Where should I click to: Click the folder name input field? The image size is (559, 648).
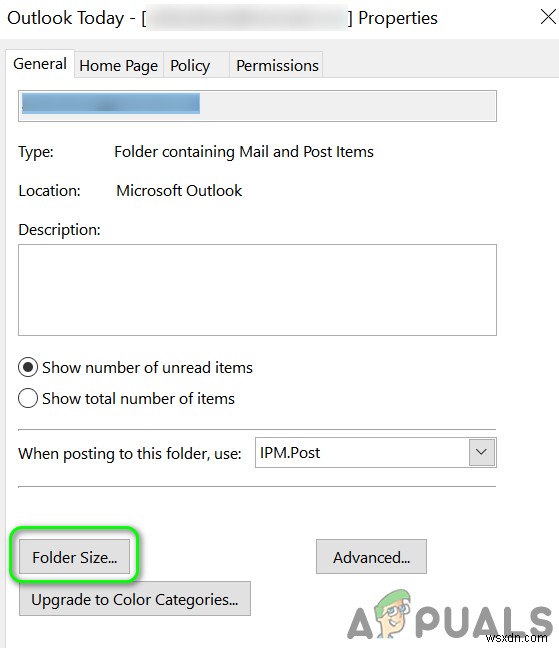point(257,106)
